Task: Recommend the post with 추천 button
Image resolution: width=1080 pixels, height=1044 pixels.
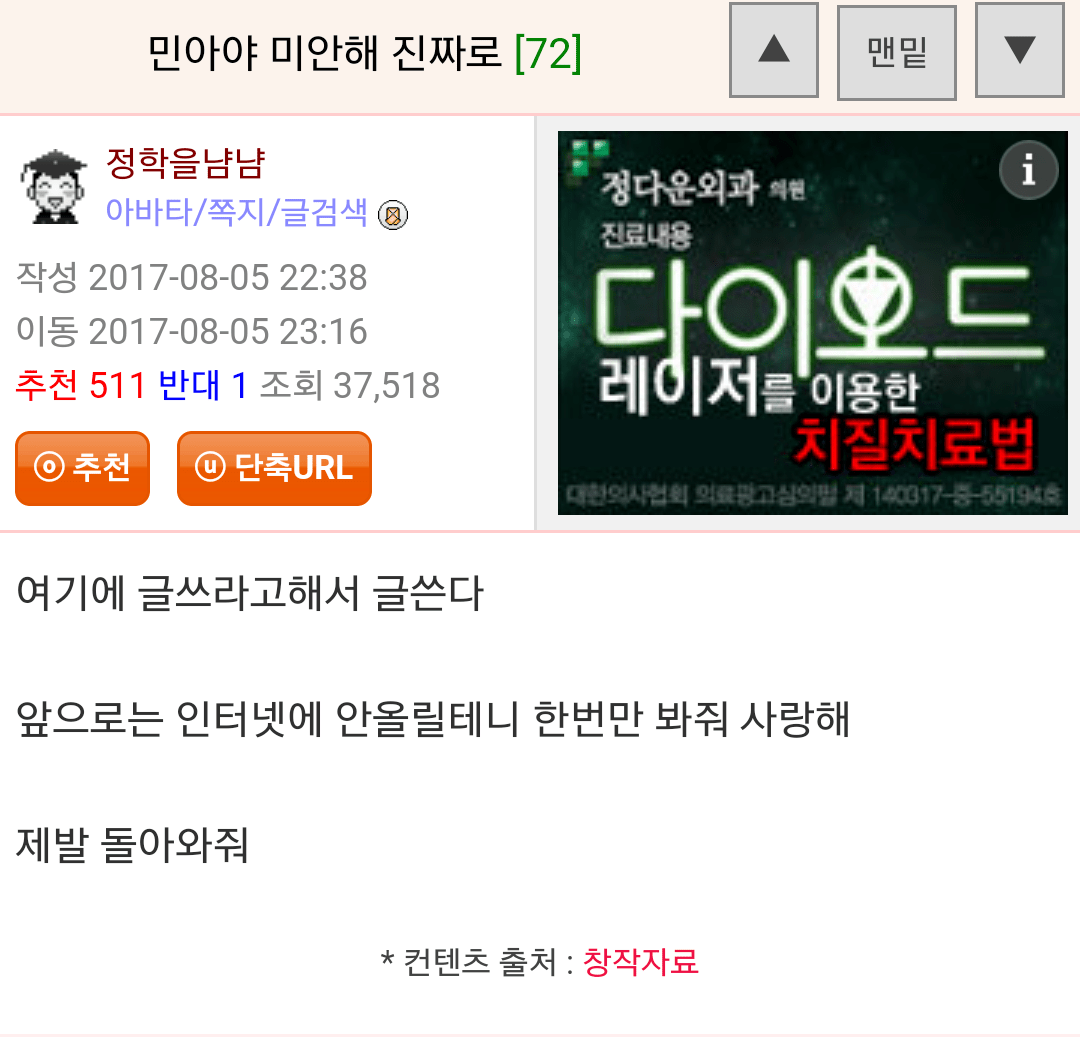Action: [x=83, y=468]
